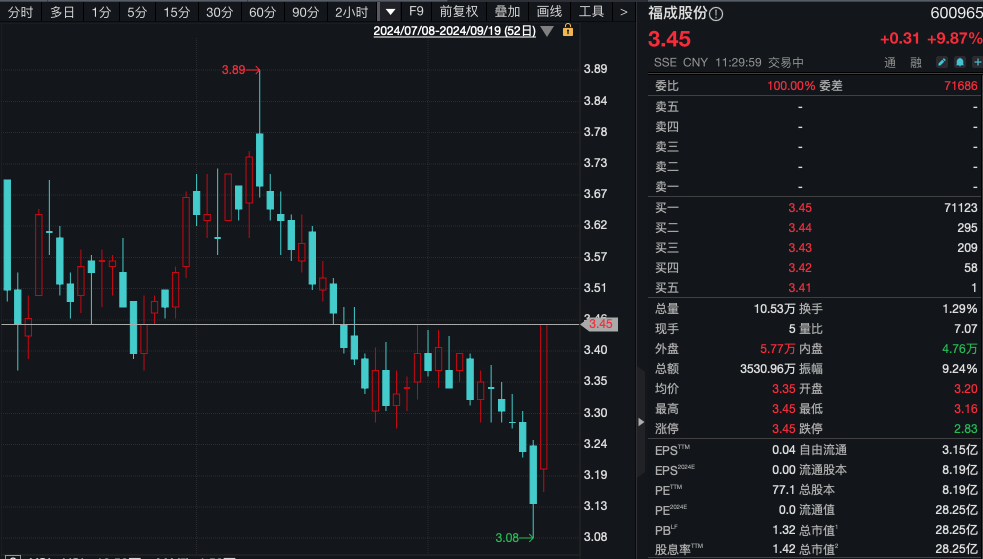Click the info icon next to 福成股份

(716, 14)
